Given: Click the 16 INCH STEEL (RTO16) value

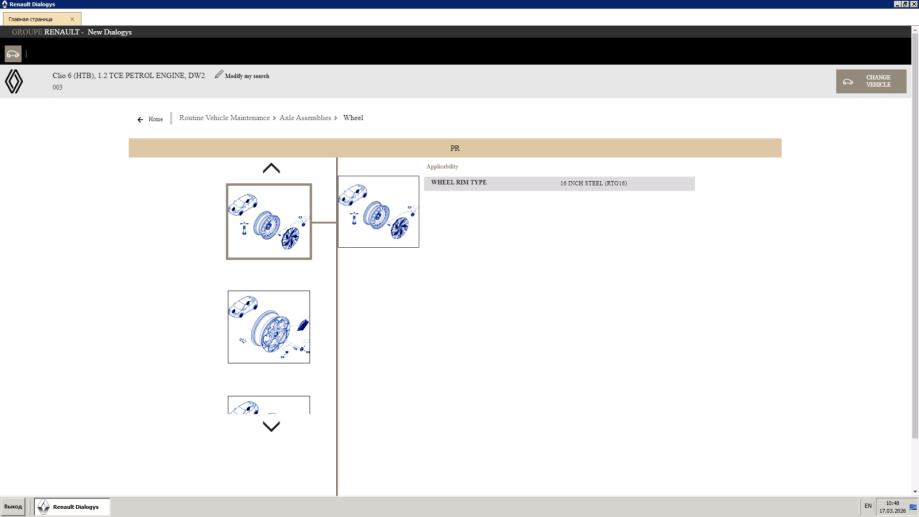Looking at the screenshot, I should 593,183.
